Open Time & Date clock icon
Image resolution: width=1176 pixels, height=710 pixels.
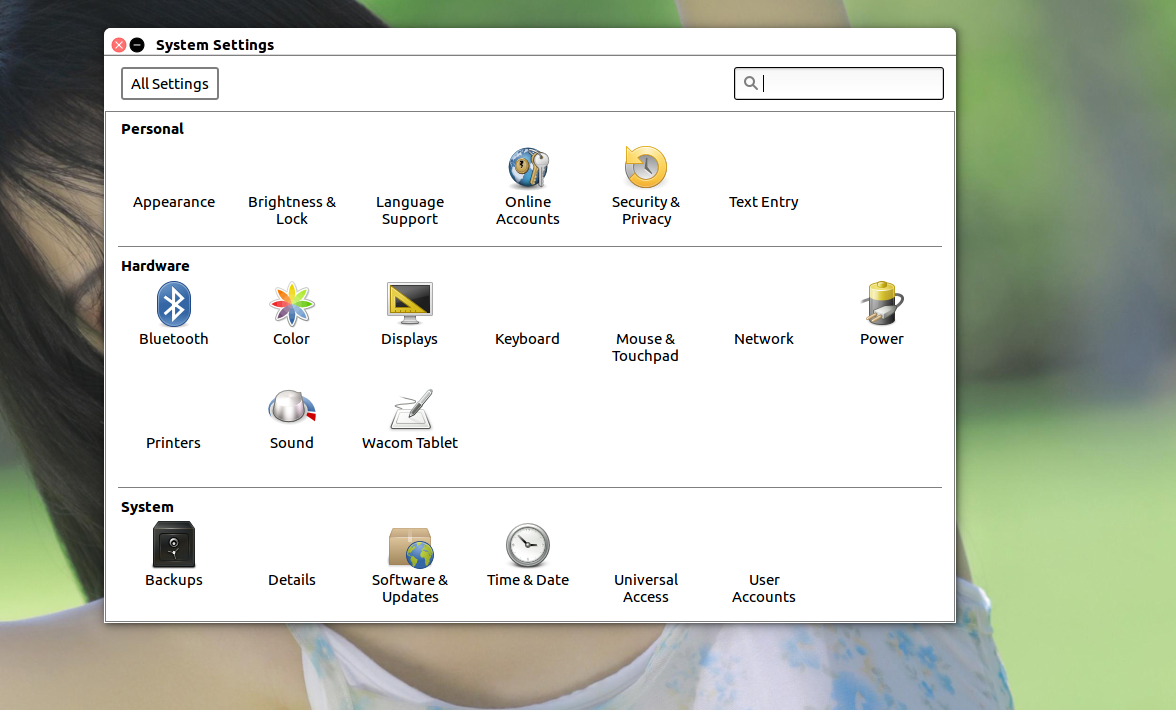(x=528, y=546)
